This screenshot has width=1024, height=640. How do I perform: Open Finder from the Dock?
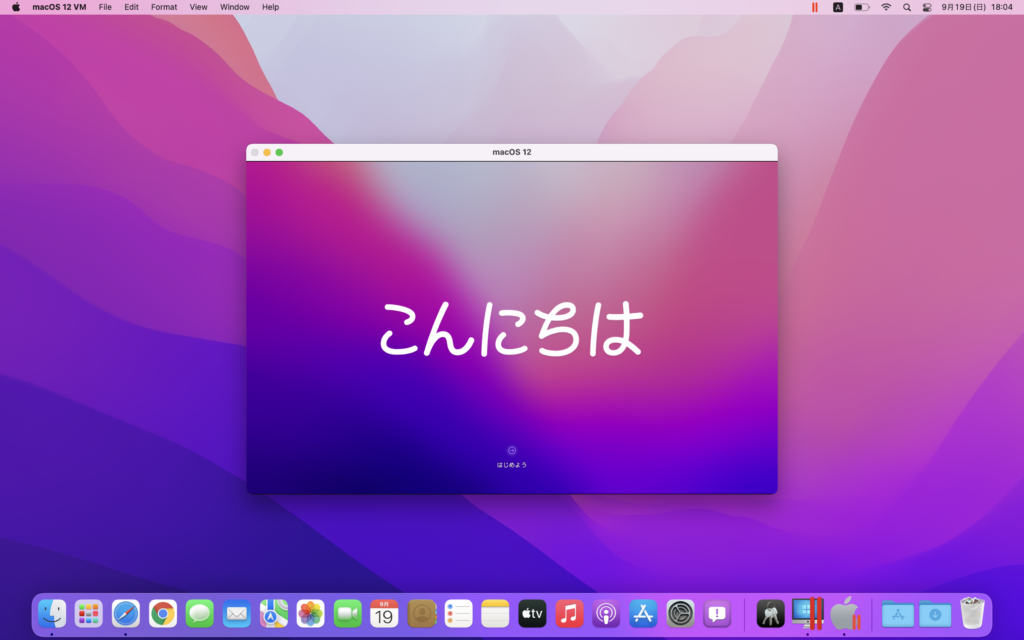(x=52, y=614)
